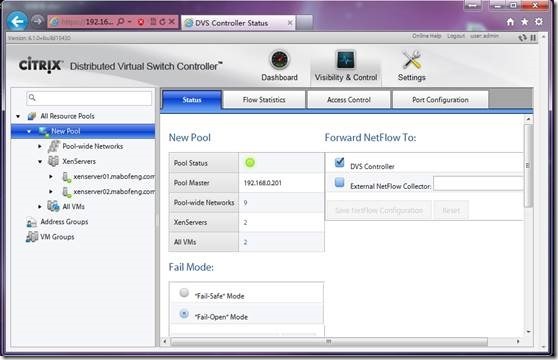Click the controller refresh icon
Image resolution: width=558 pixels, height=360 pixels.
click(522, 37)
